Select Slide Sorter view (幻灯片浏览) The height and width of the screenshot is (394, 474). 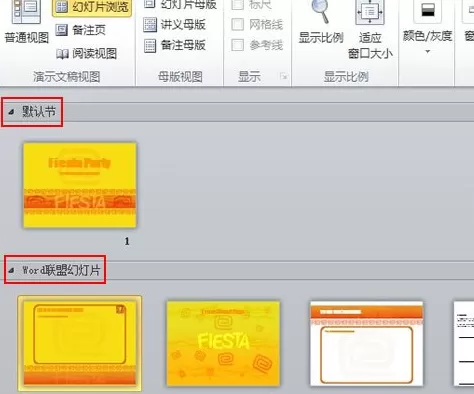(92, 7)
